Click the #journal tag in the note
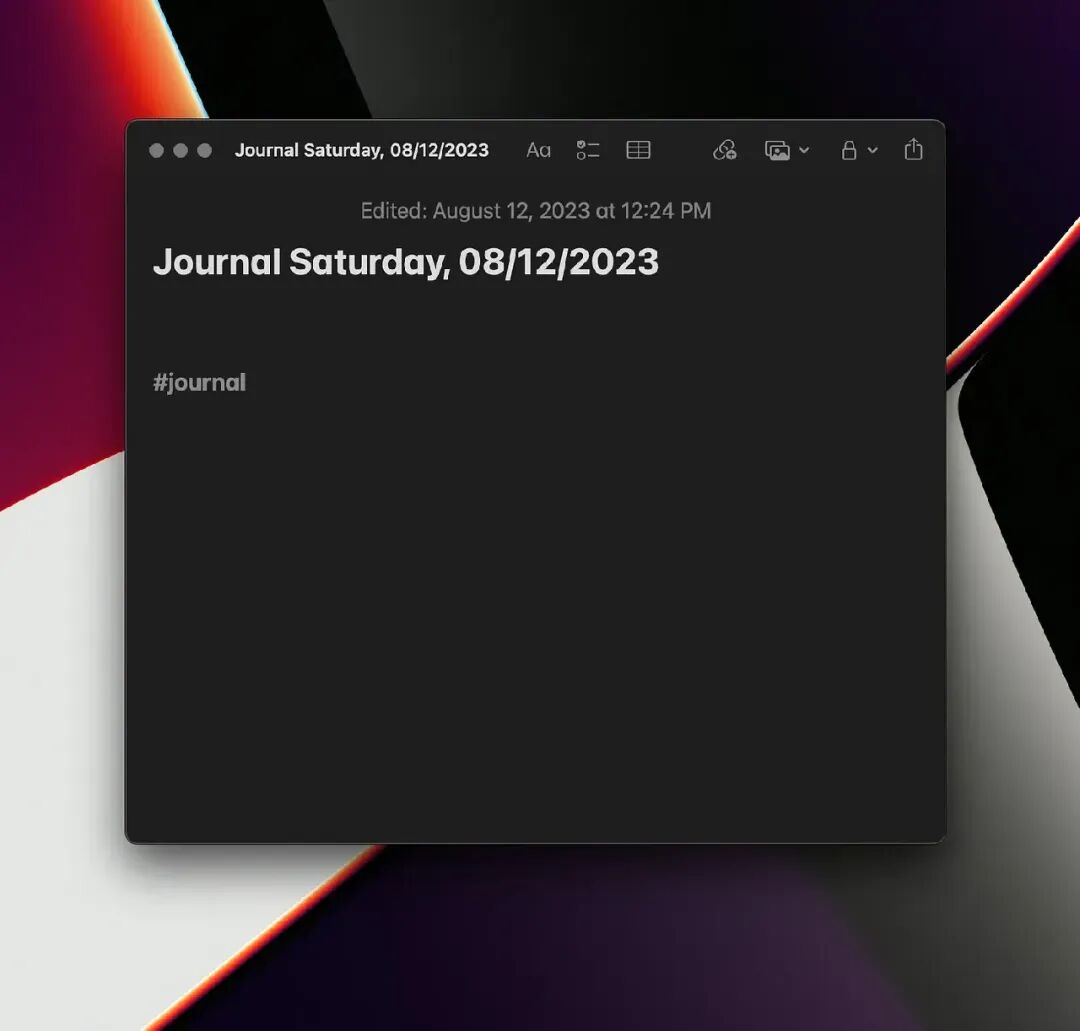Viewport: 1080px width, 1031px height. 199,383
